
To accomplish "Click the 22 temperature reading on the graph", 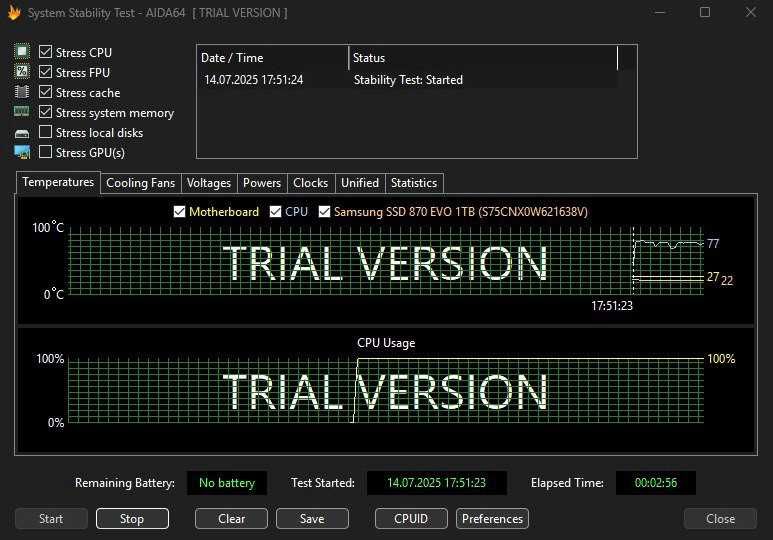I will point(727,281).
